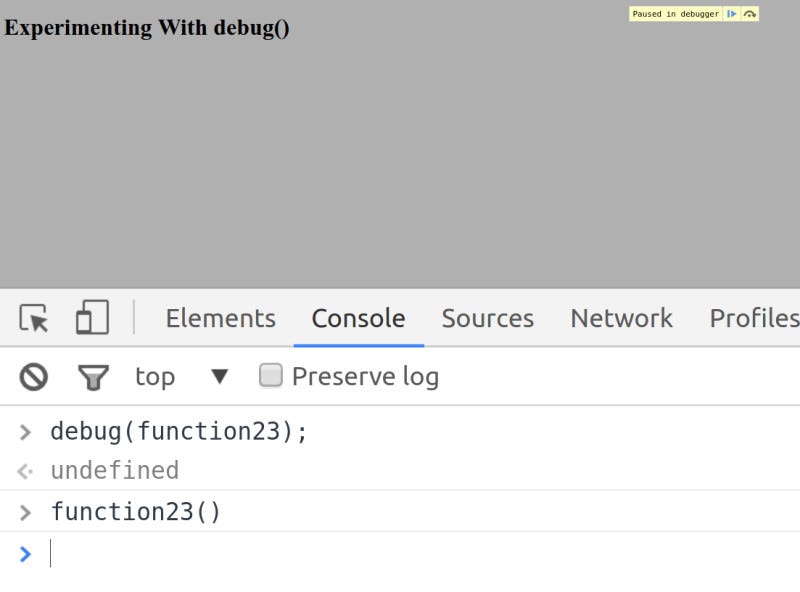Open the console filter options
Viewport: 800px width, 592px height.
[93, 377]
